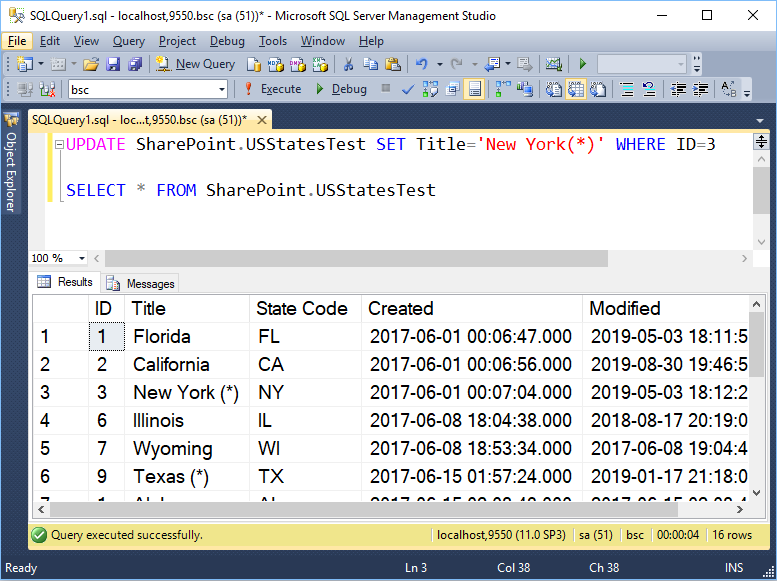Click the New Query button

[x=195, y=64]
